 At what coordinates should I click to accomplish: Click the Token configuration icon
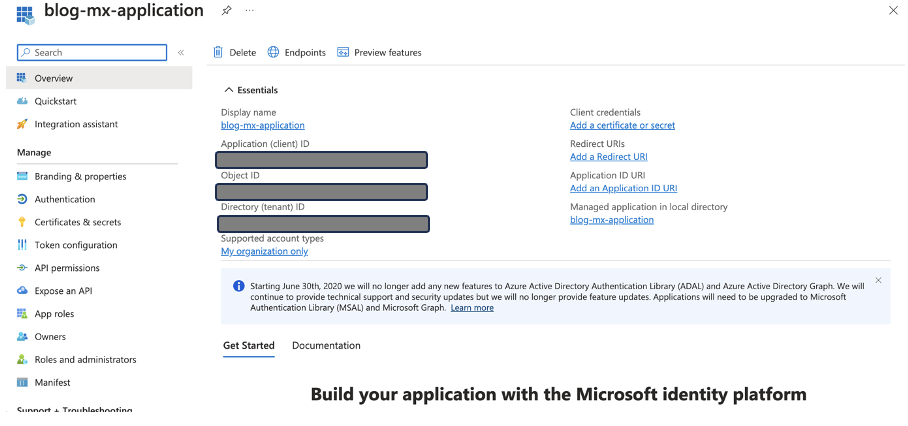coord(22,245)
